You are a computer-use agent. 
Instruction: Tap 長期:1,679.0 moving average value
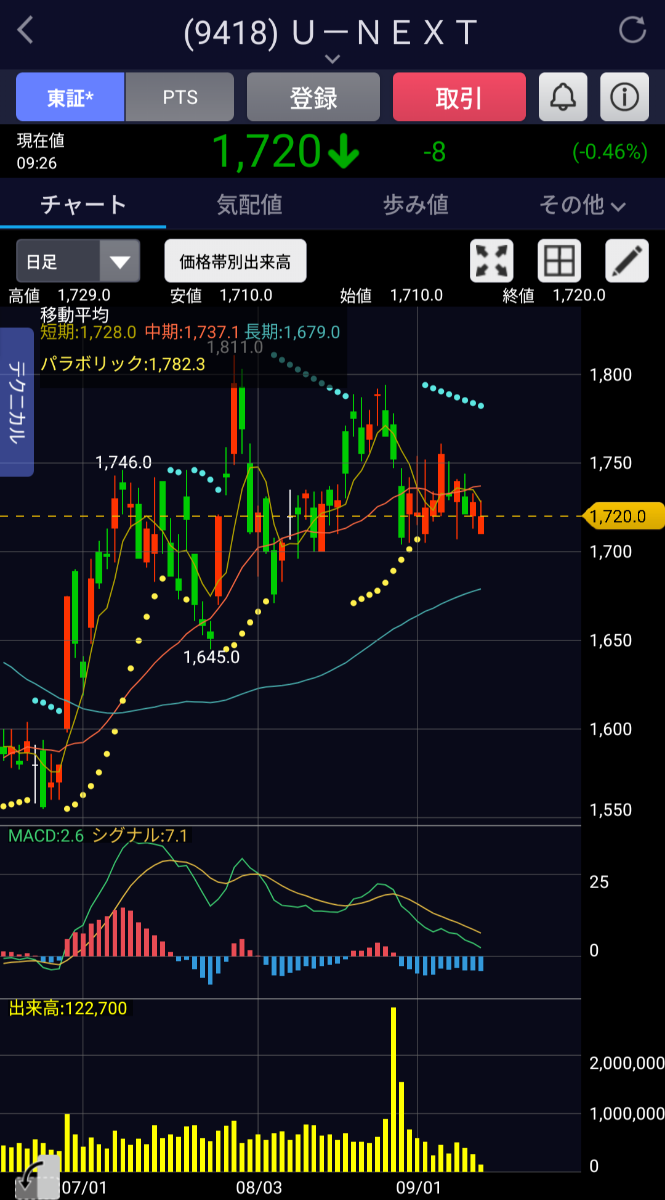293,332
